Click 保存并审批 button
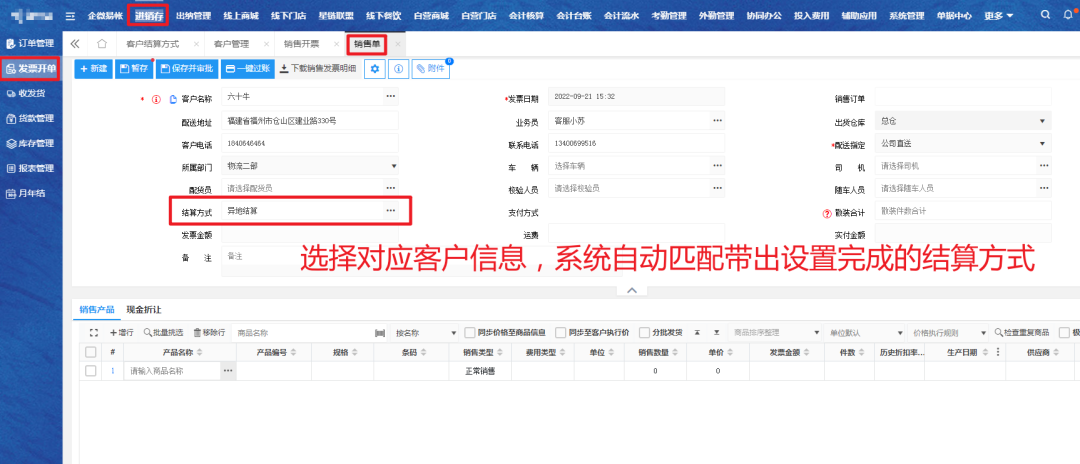Image resolution: width=1080 pixels, height=464 pixels. pyautogui.click(x=187, y=68)
